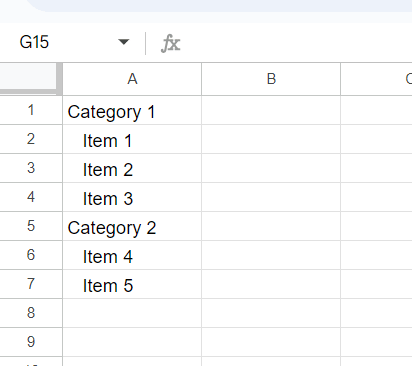Select column B header
This screenshot has width=412, height=366.
click(x=271, y=79)
